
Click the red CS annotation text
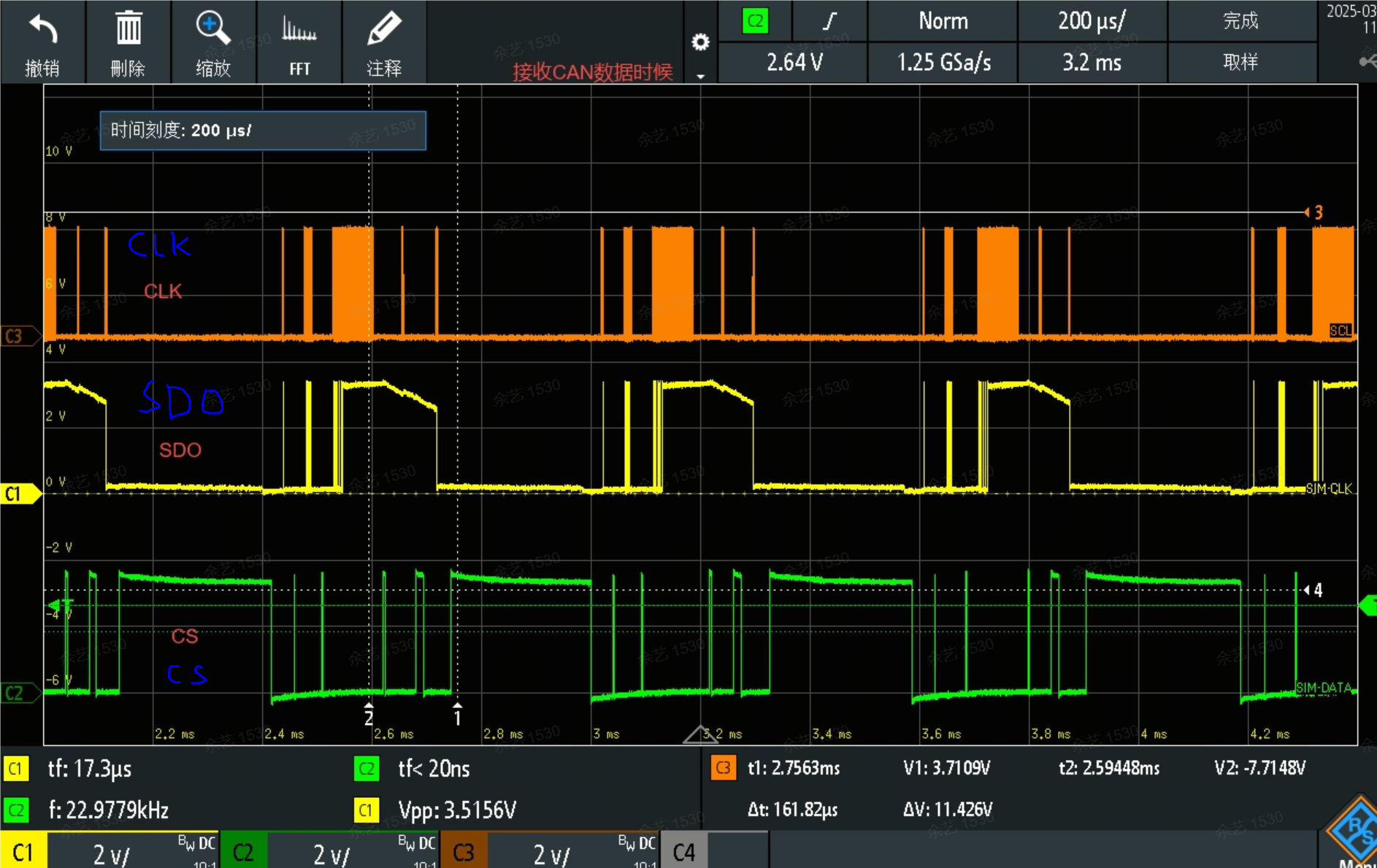[x=185, y=636]
